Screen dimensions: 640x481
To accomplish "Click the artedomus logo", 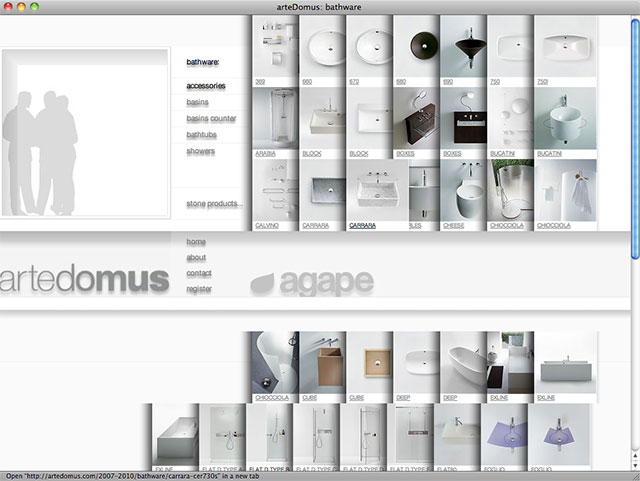I will [84, 279].
